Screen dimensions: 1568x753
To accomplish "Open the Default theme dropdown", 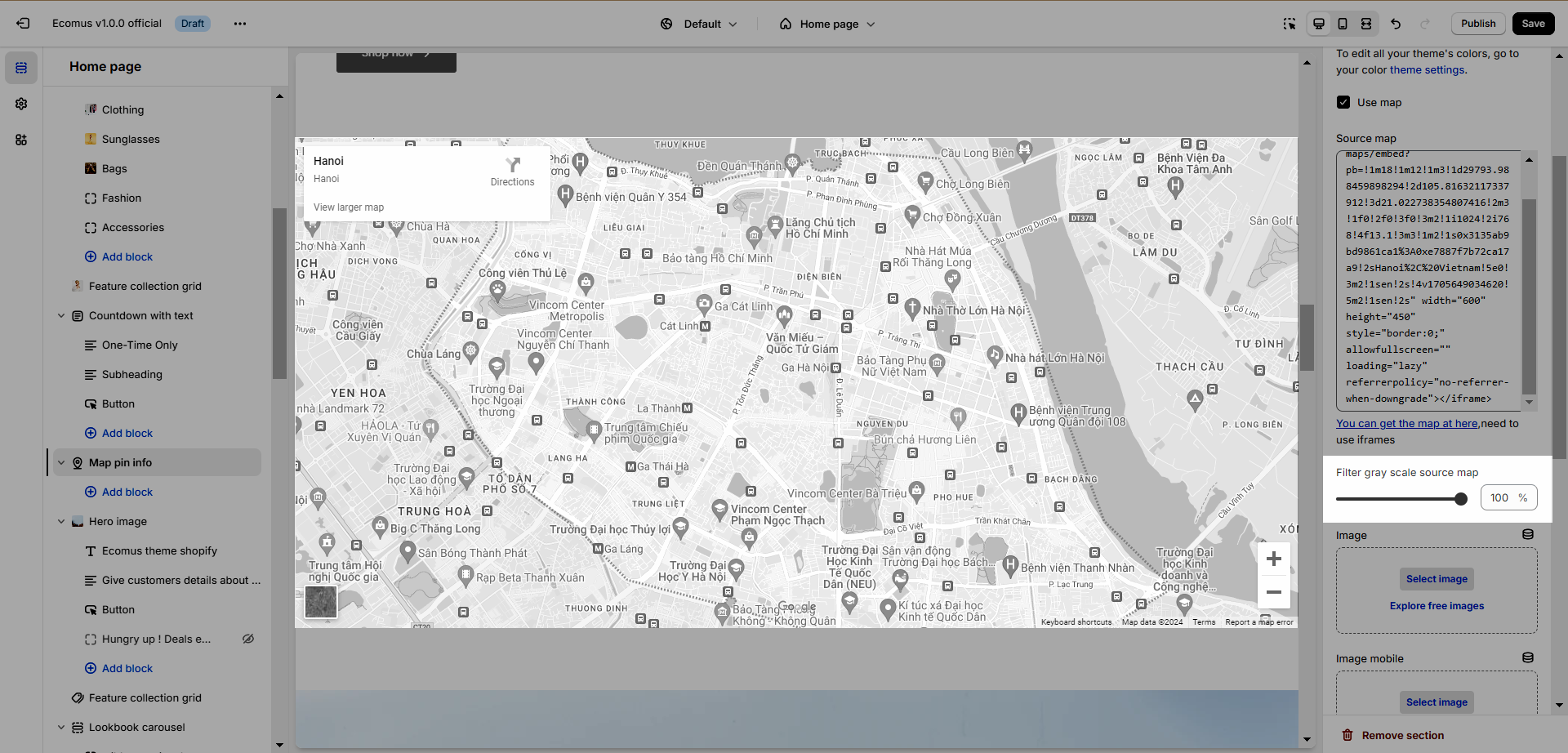I will tap(699, 24).
